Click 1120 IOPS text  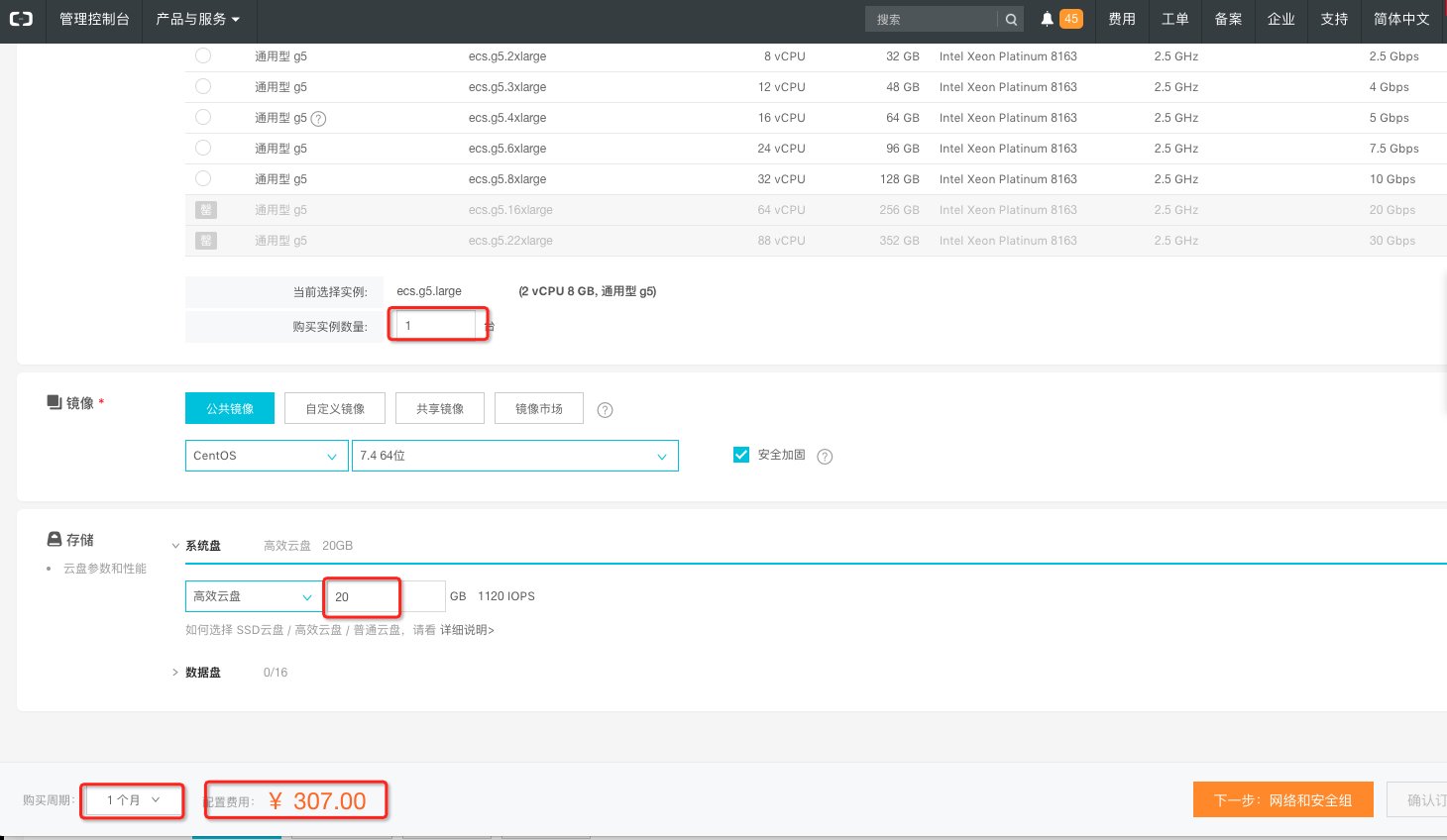[x=506, y=596]
